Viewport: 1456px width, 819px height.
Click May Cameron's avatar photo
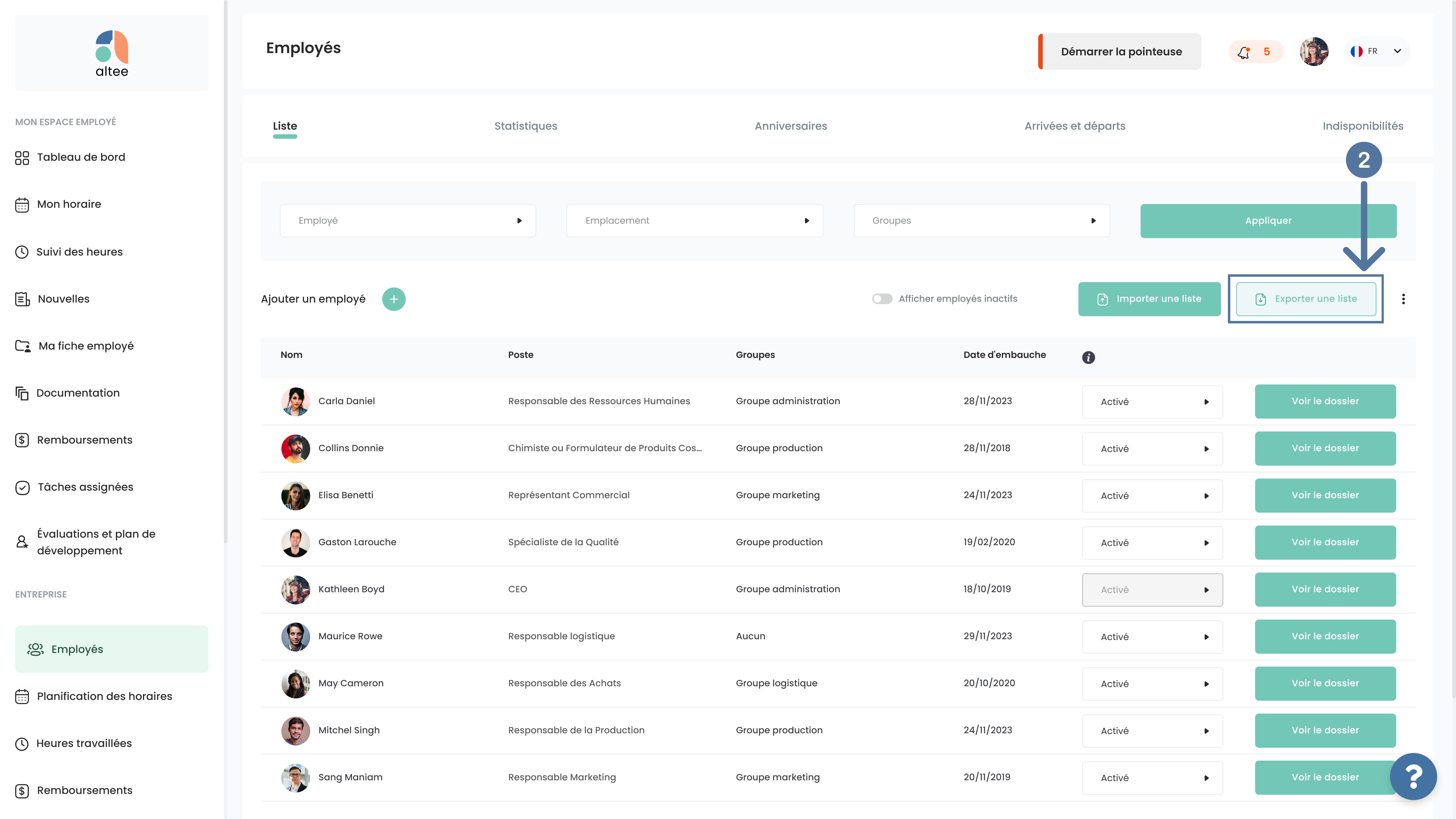(x=296, y=684)
